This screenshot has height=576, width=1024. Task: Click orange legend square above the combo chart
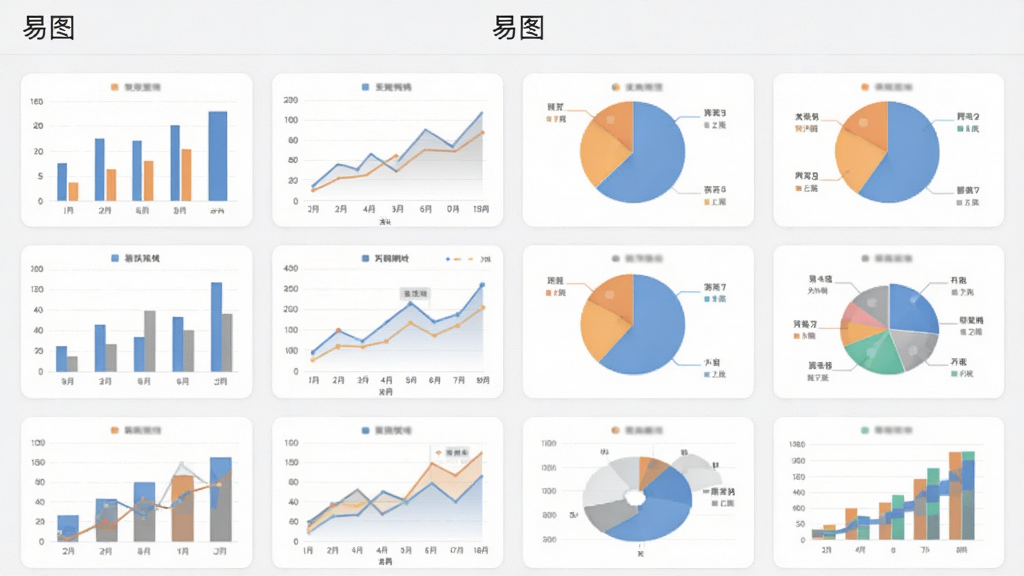(115, 430)
